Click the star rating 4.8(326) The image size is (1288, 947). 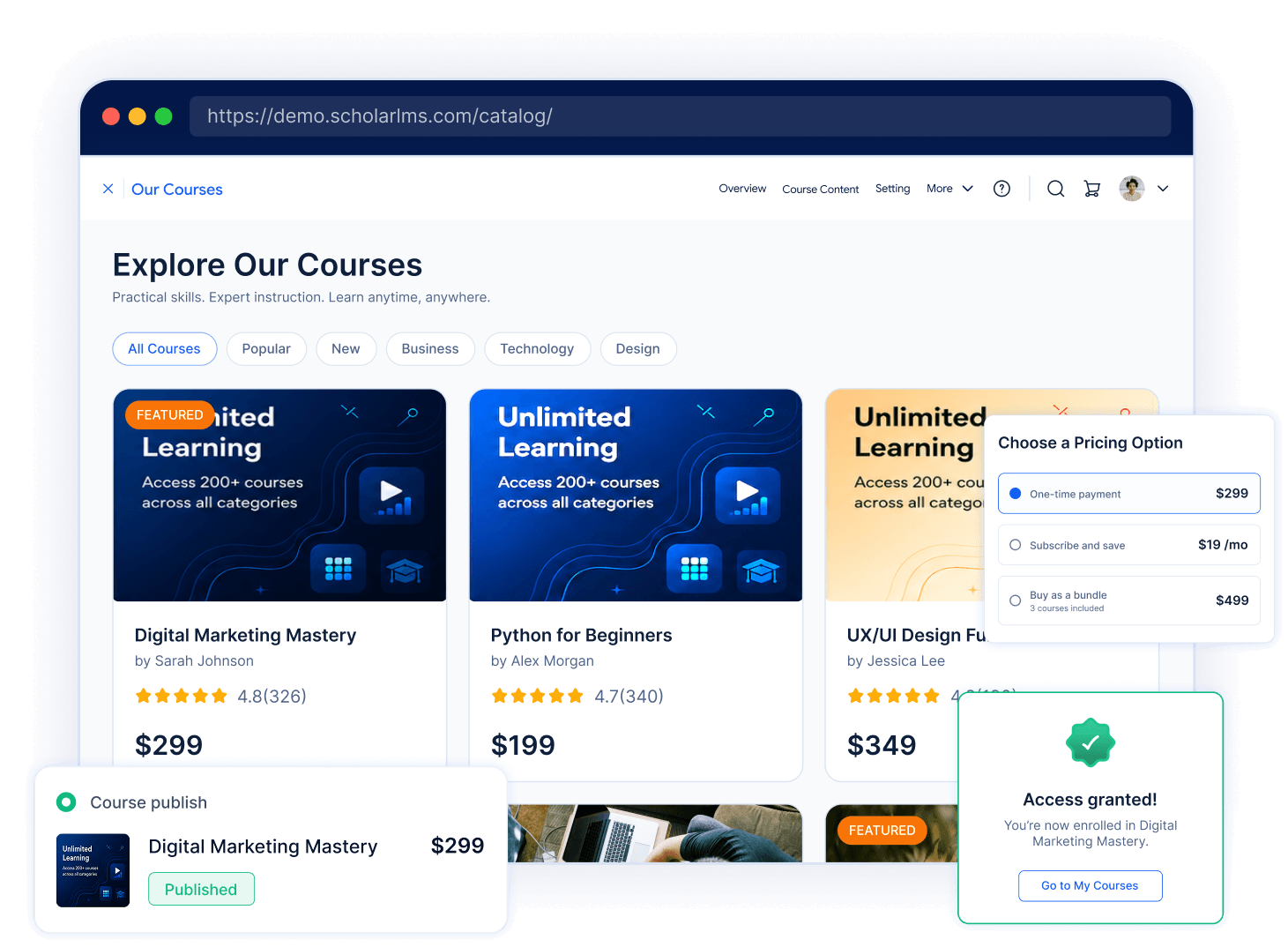point(220,696)
